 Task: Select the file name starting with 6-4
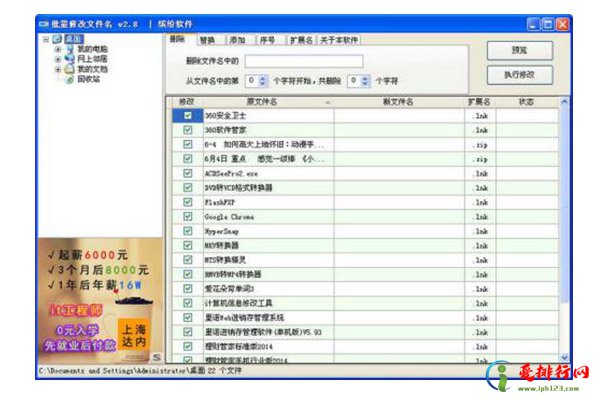[x=264, y=145]
